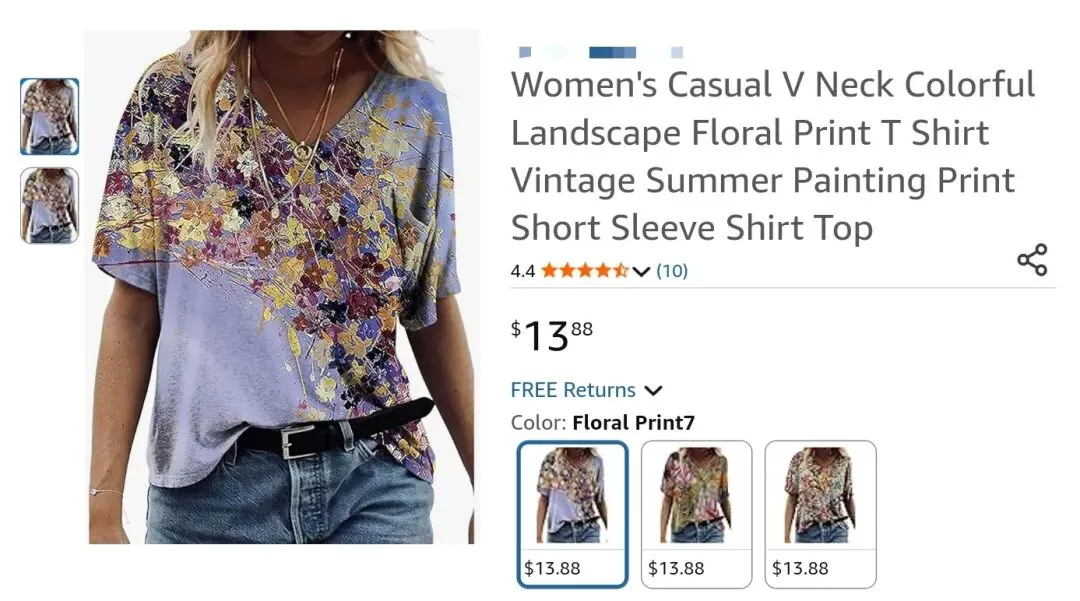Click the share icon beside the rating

click(1032, 260)
